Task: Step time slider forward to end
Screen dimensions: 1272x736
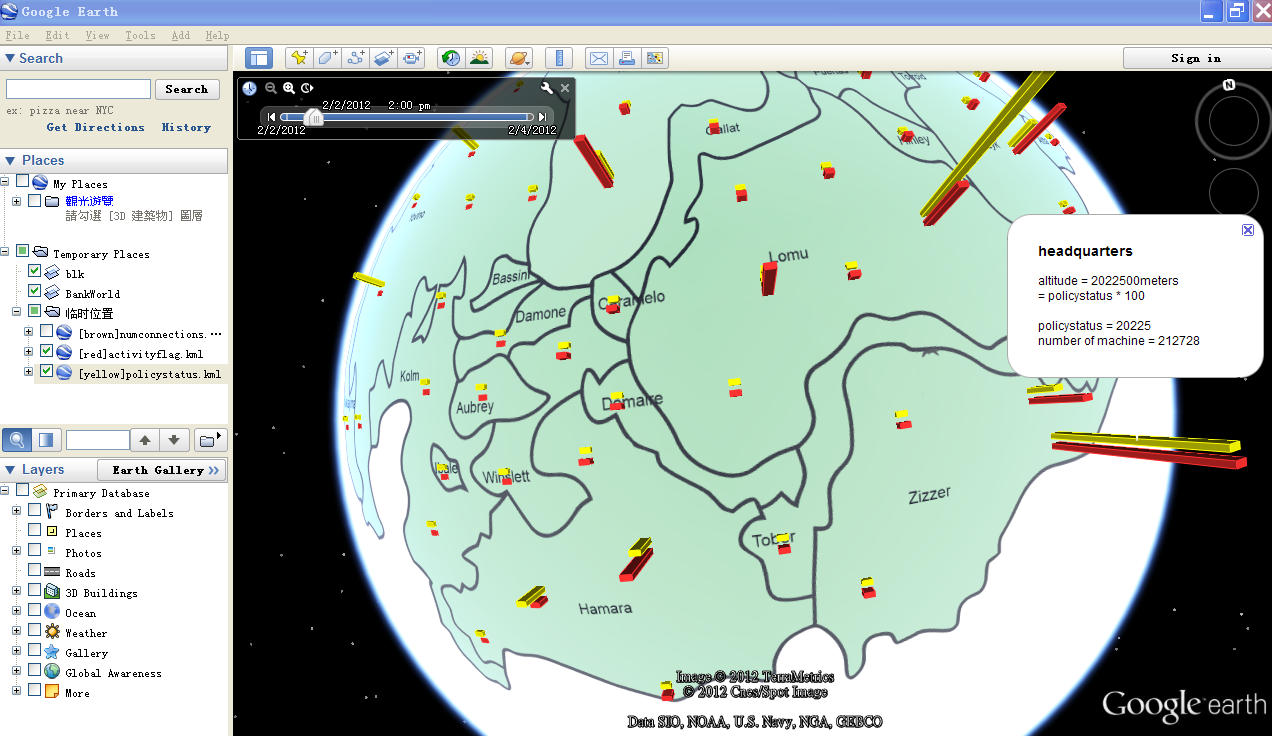Action: pos(543,117)
